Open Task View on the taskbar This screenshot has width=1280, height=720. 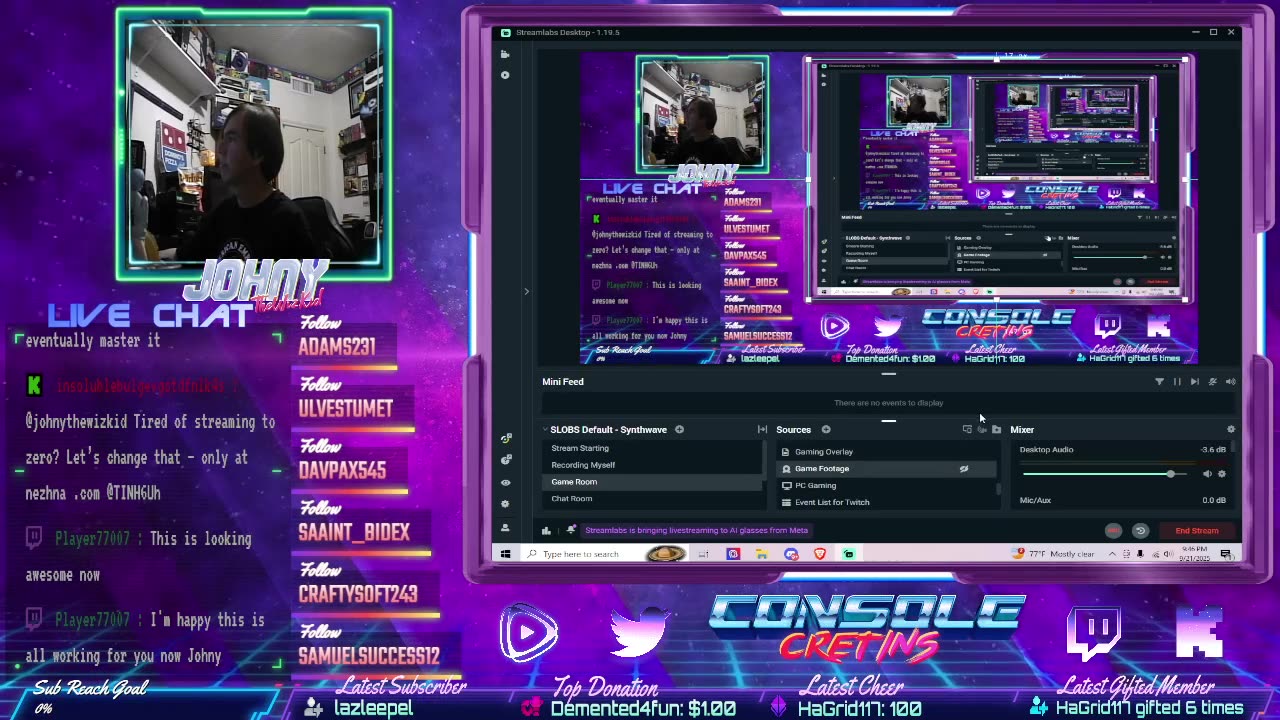point(704,554)
